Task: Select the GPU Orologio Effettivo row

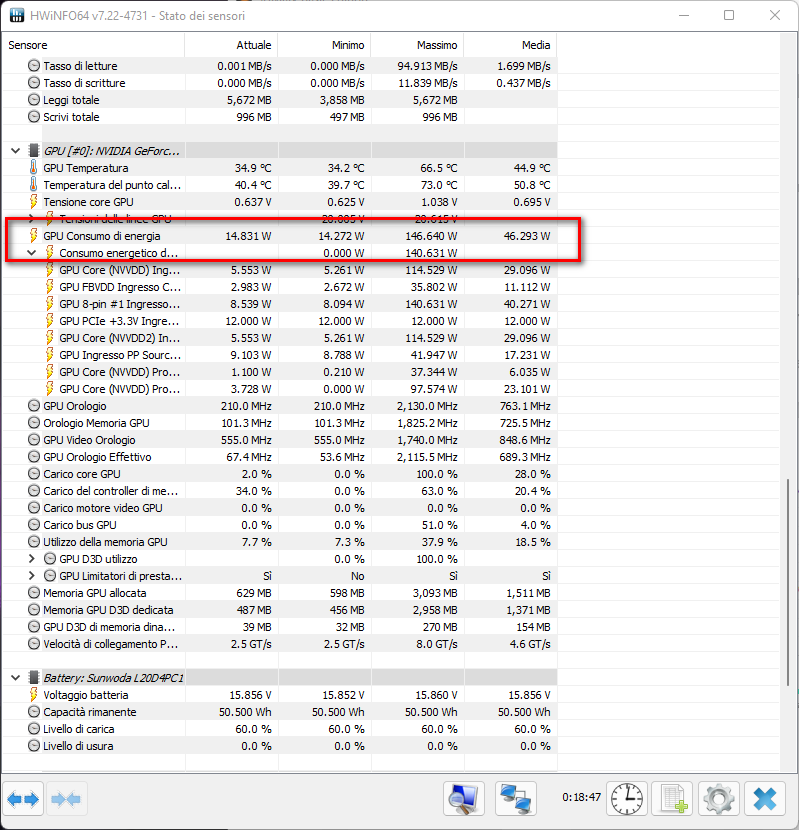Action: [x=280, y=457]
